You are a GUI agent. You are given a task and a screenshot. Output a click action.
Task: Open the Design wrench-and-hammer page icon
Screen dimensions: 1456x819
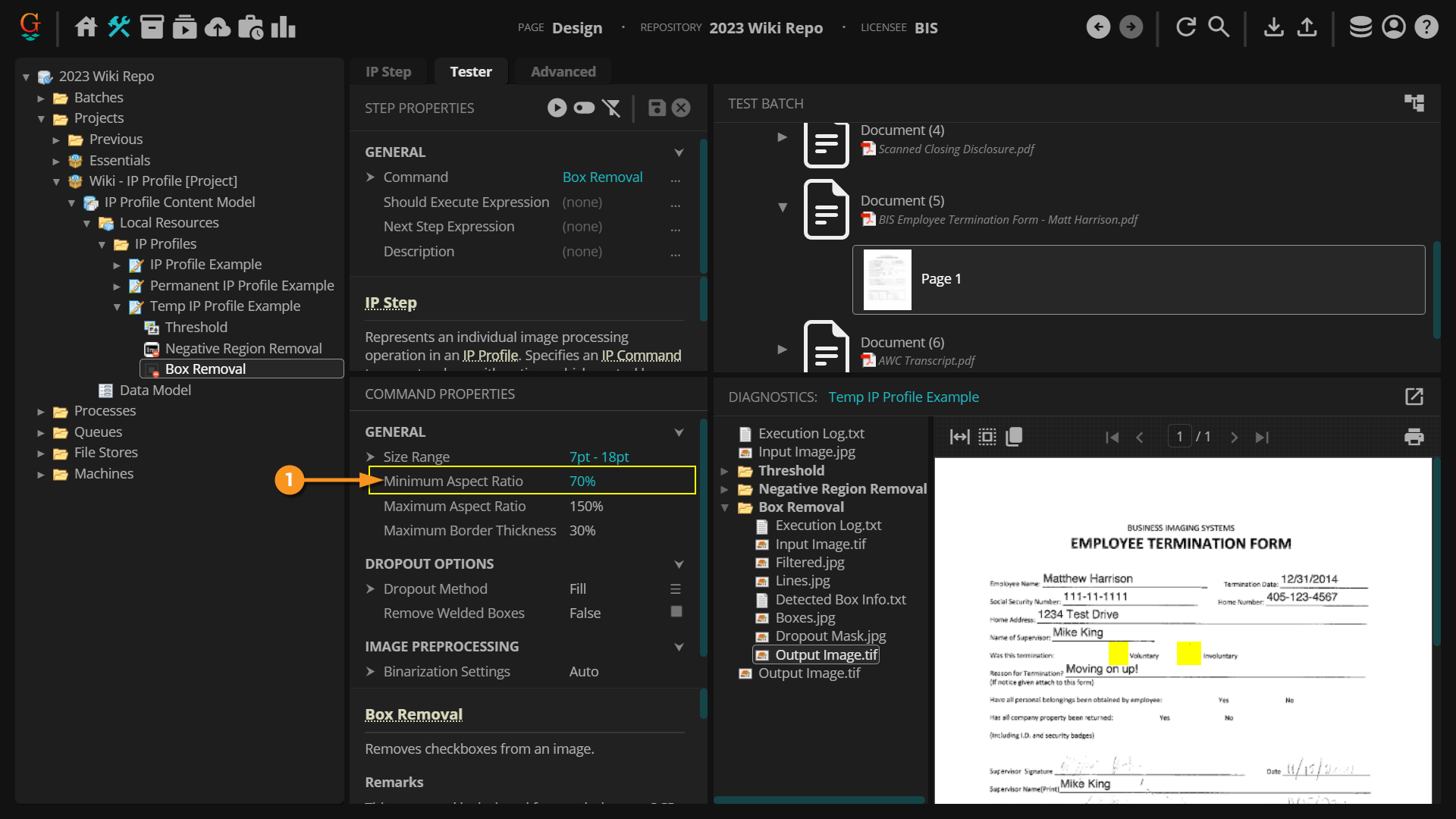coord(119,27)
